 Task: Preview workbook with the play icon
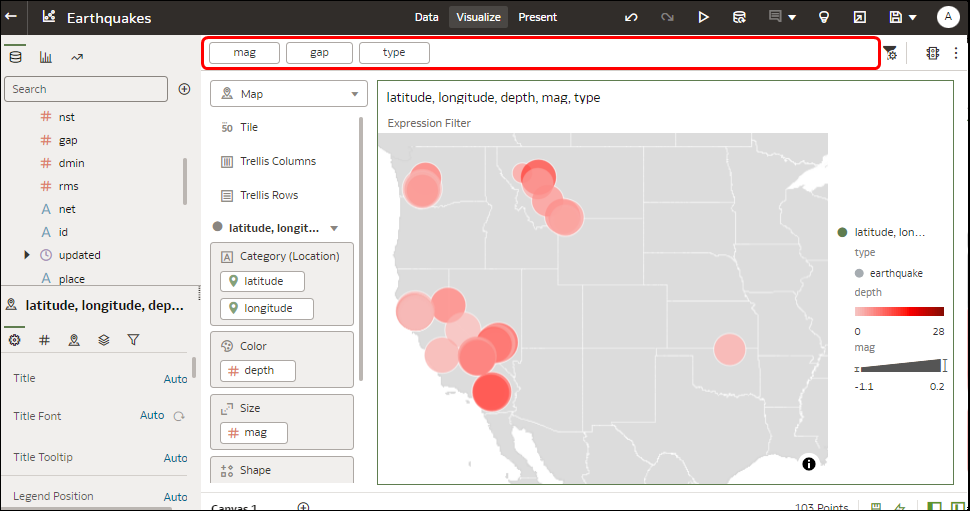tap(703, 17)
